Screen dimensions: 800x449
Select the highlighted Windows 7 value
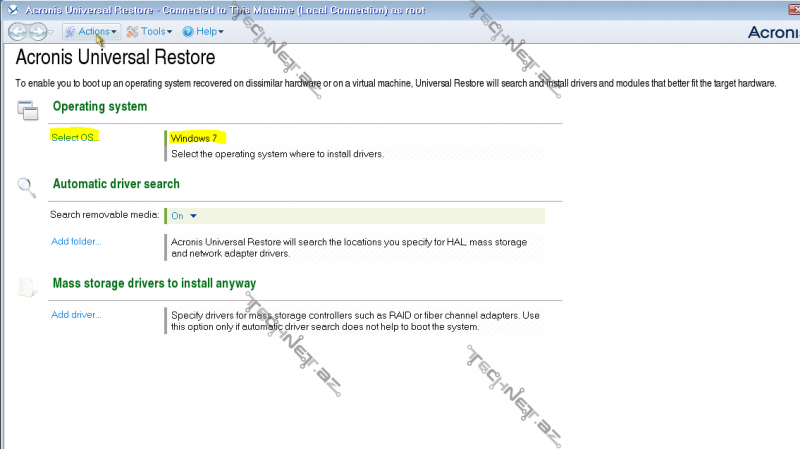194,137
